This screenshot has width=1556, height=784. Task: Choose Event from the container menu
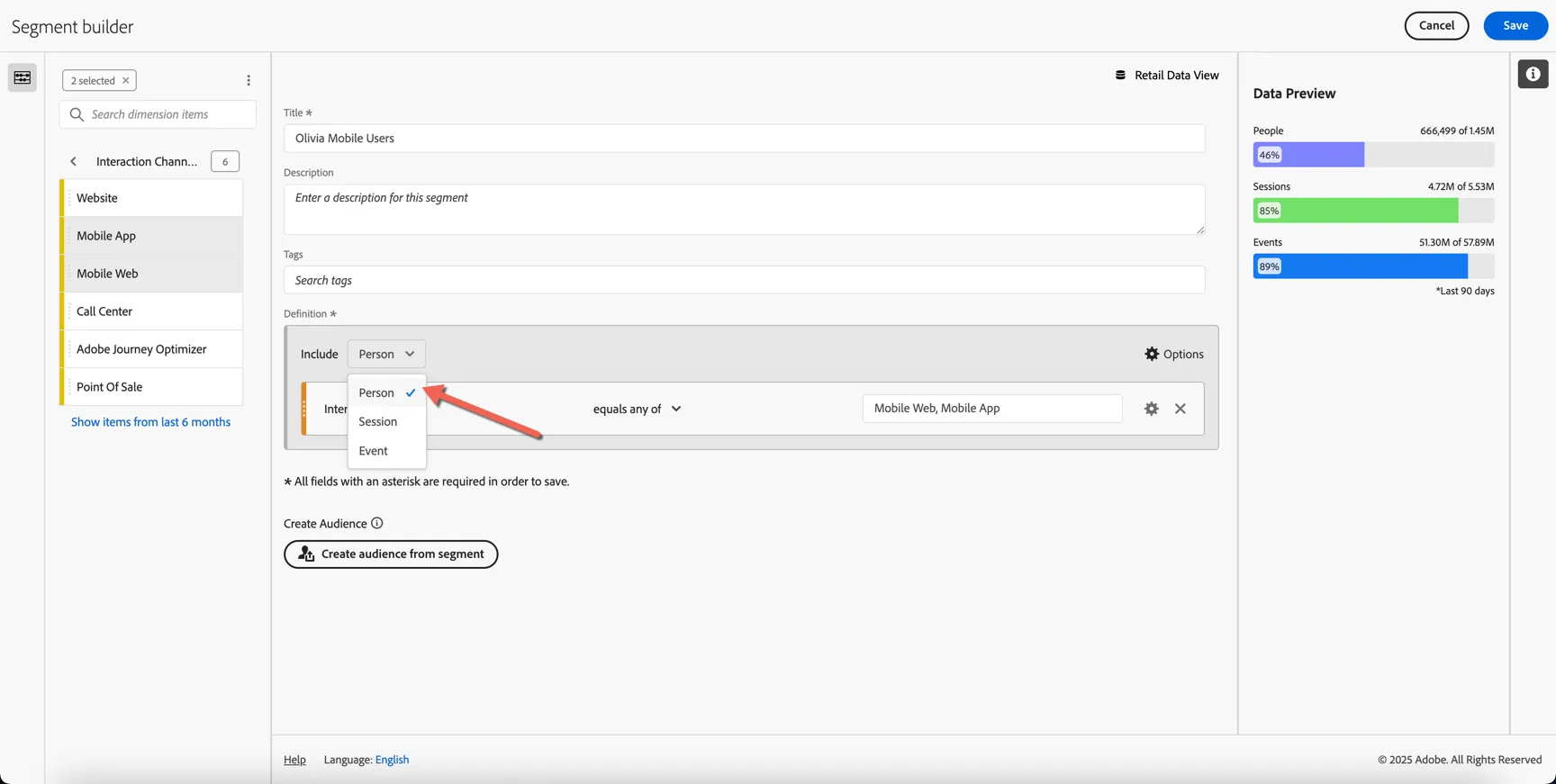[387, 451]
